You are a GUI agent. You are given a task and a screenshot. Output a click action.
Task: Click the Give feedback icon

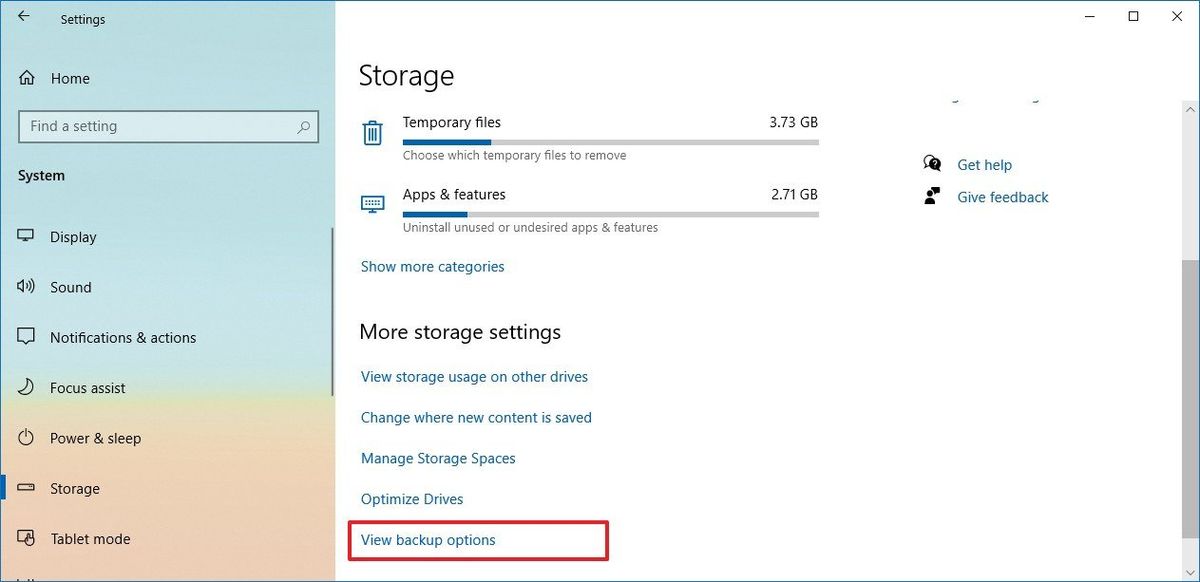click(931, 196)
